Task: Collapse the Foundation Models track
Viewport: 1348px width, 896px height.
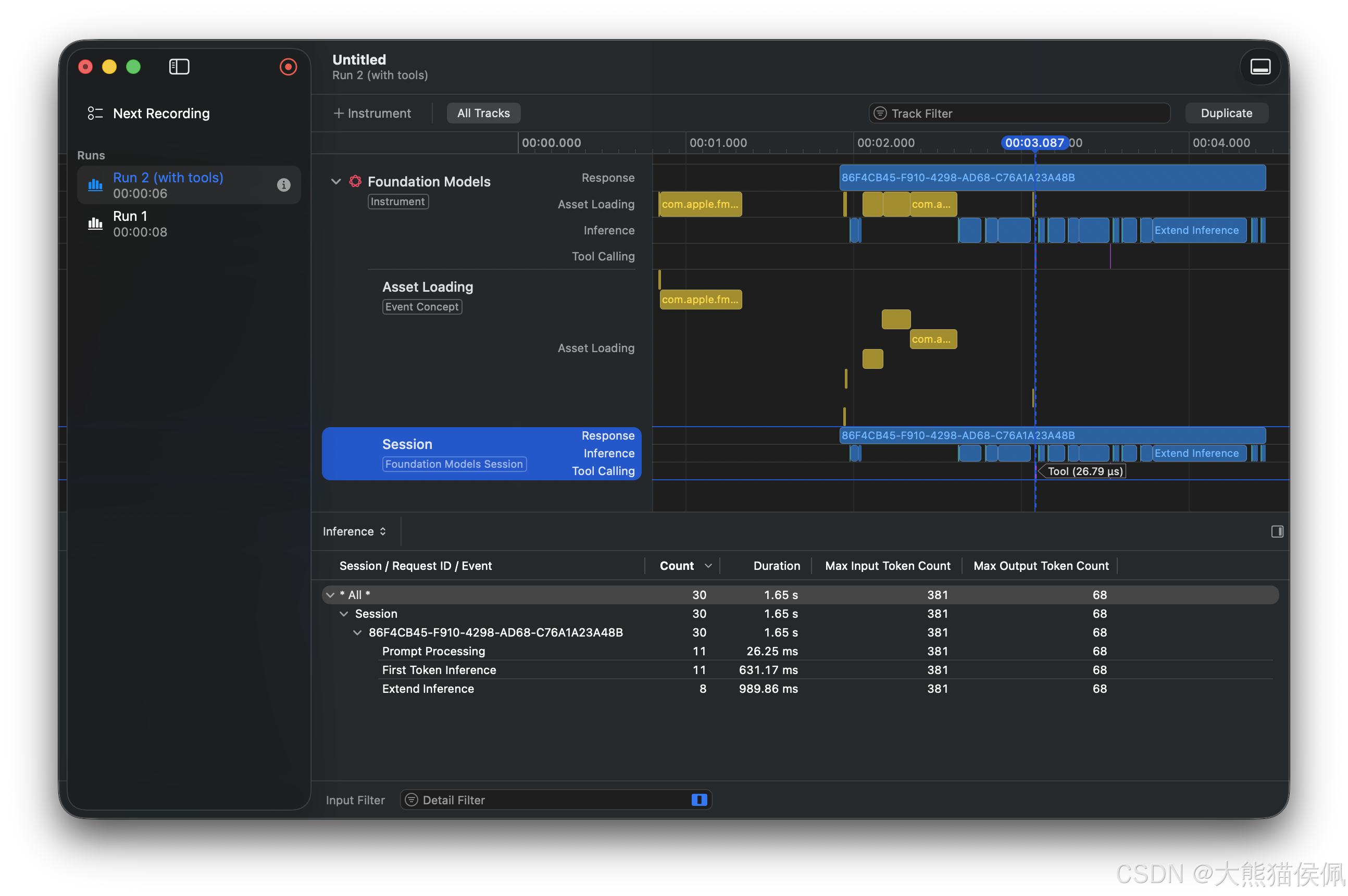Action: tap(336, 181)
